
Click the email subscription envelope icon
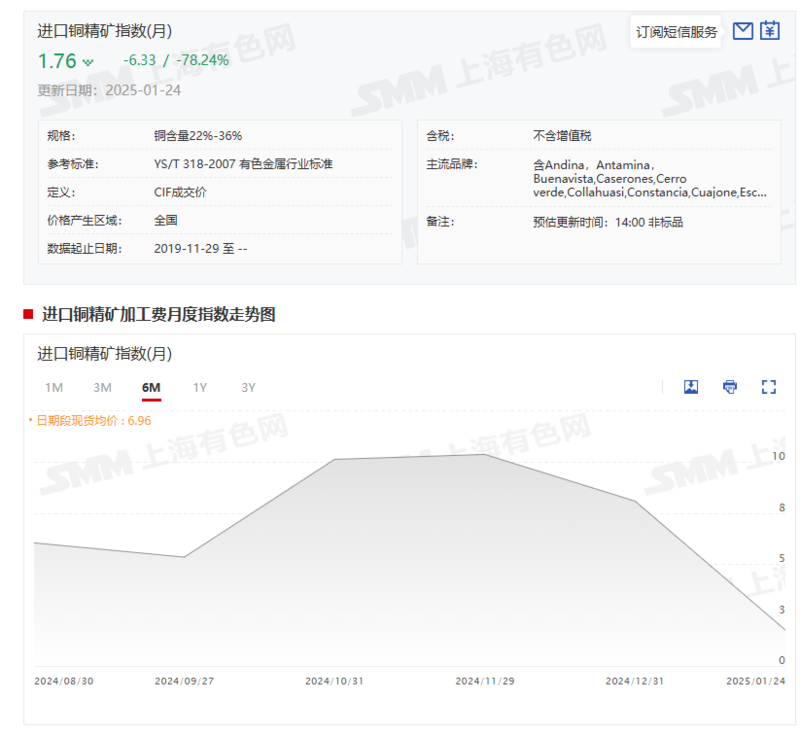click(742, 31)
